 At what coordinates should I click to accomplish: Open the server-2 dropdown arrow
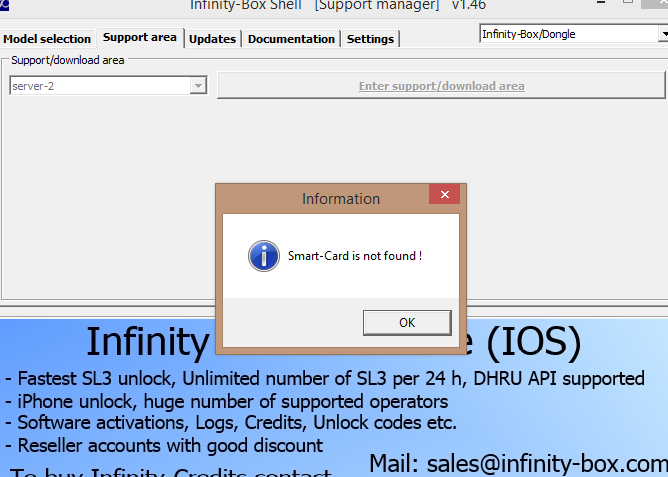(198, 86)
